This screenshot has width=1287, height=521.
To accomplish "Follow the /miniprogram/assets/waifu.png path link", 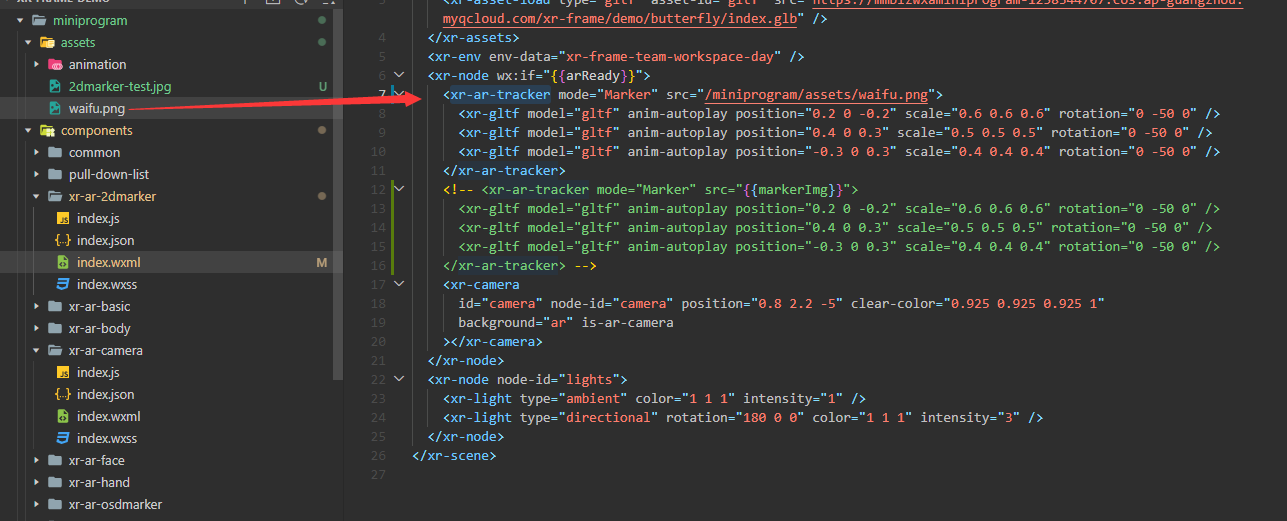I will [817, 95].
